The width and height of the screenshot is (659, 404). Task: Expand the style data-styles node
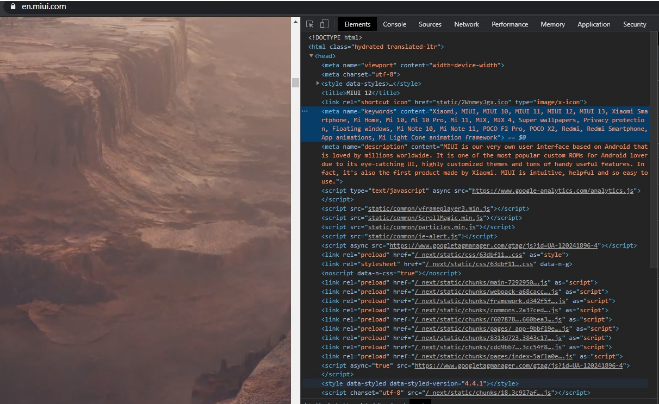[x=318, y=83]
